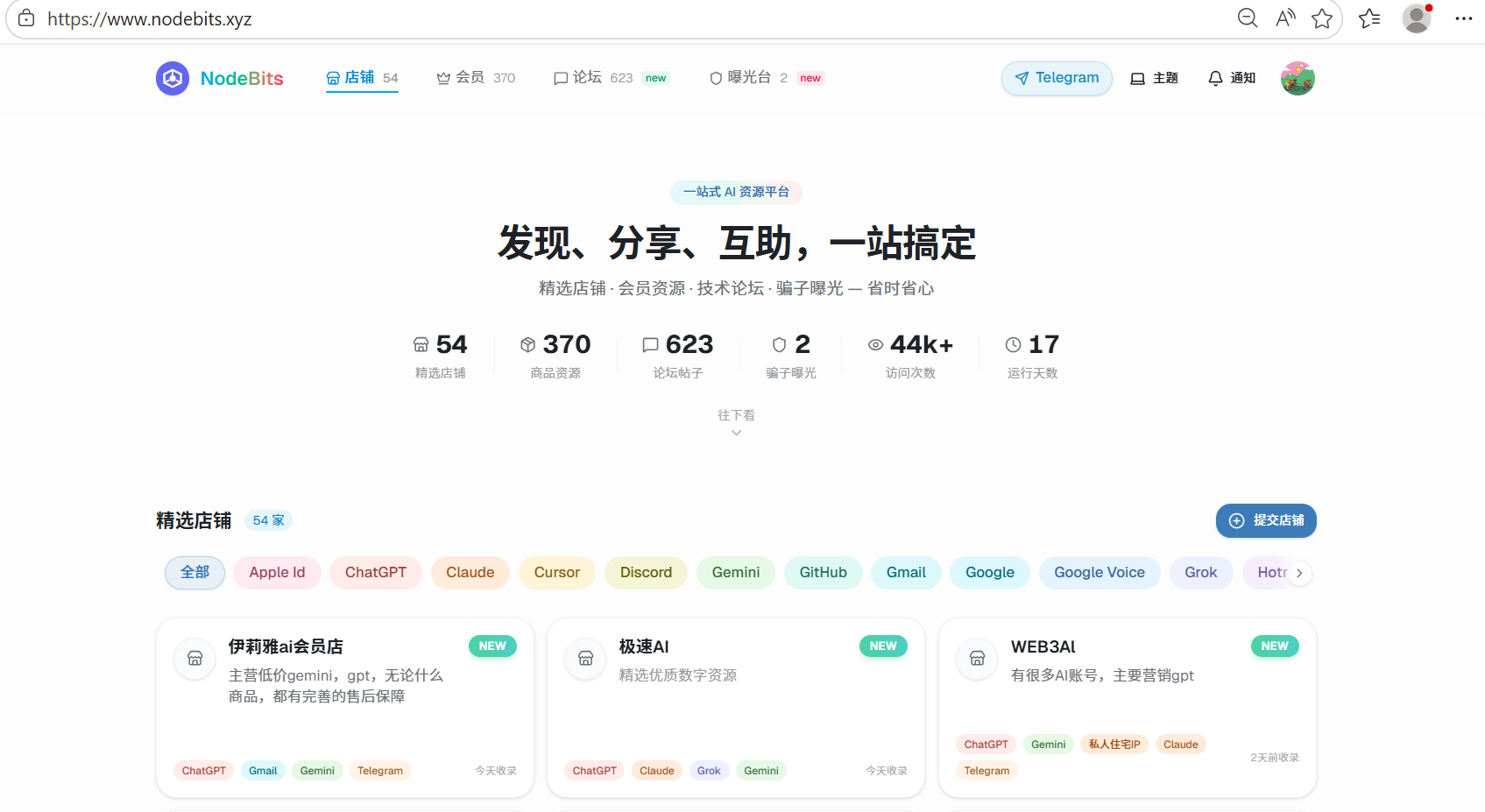Open the 论坛 nav tab
The width and height of the screenshot is (1485, 812).
point(612,78)
